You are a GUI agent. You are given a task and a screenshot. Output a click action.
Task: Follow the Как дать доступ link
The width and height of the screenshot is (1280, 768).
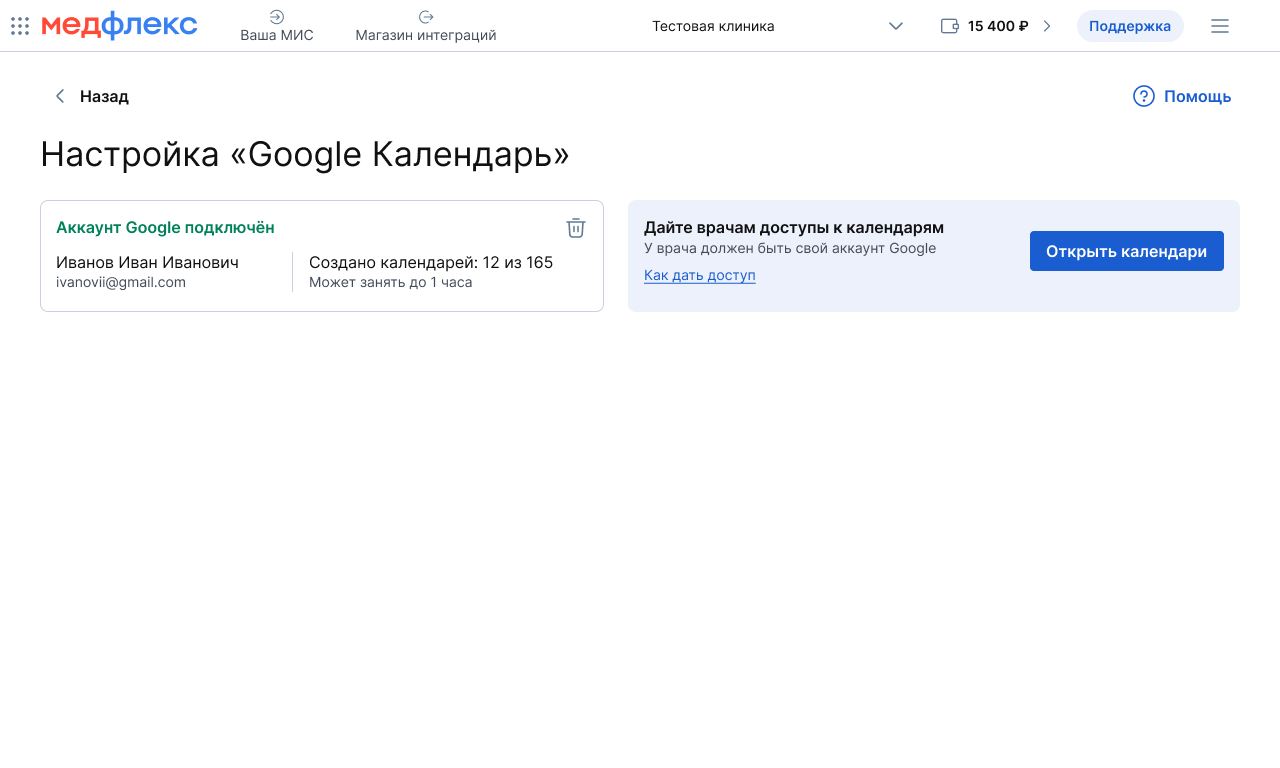point(700,275)
